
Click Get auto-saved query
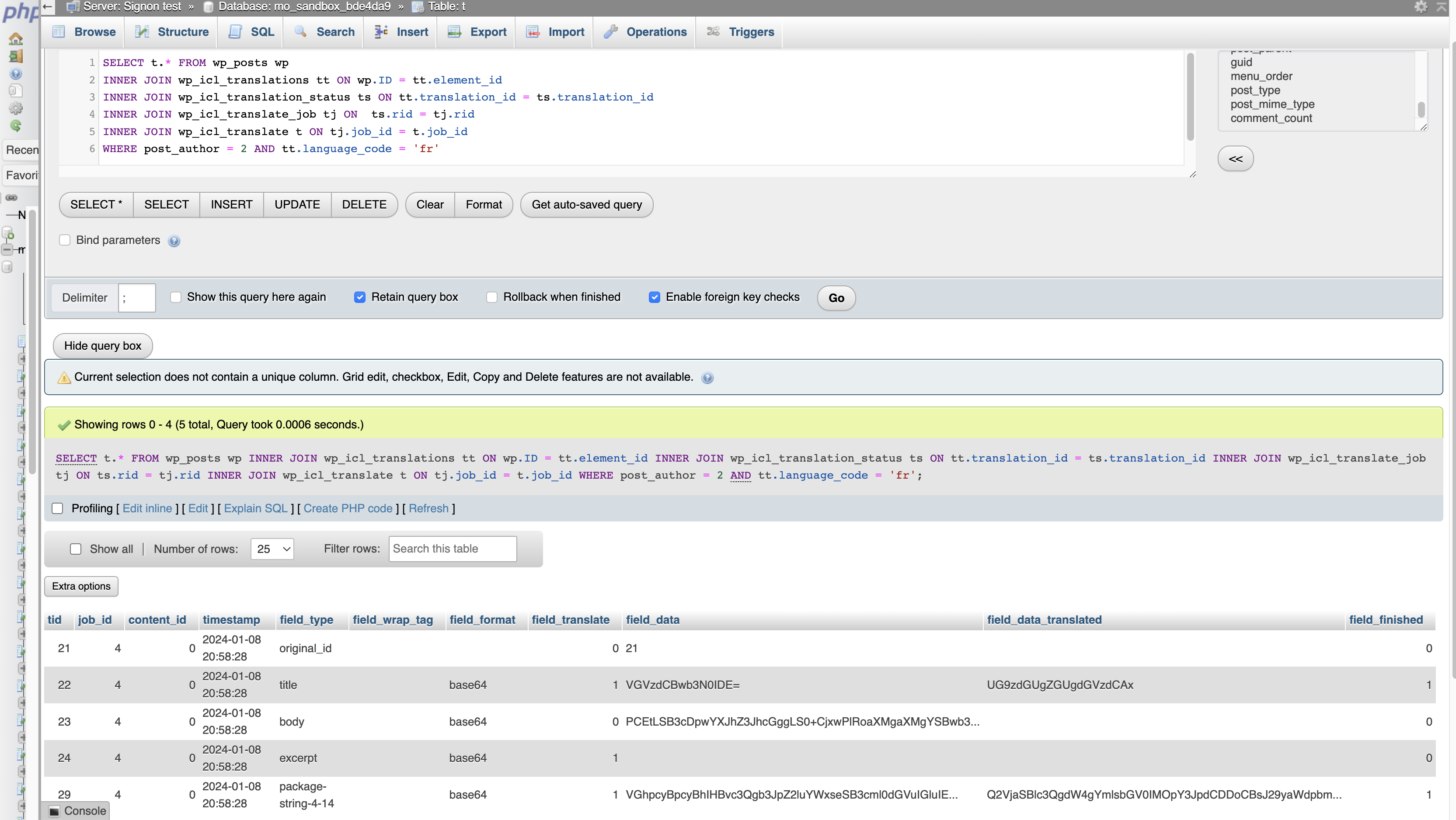(587, 205)
